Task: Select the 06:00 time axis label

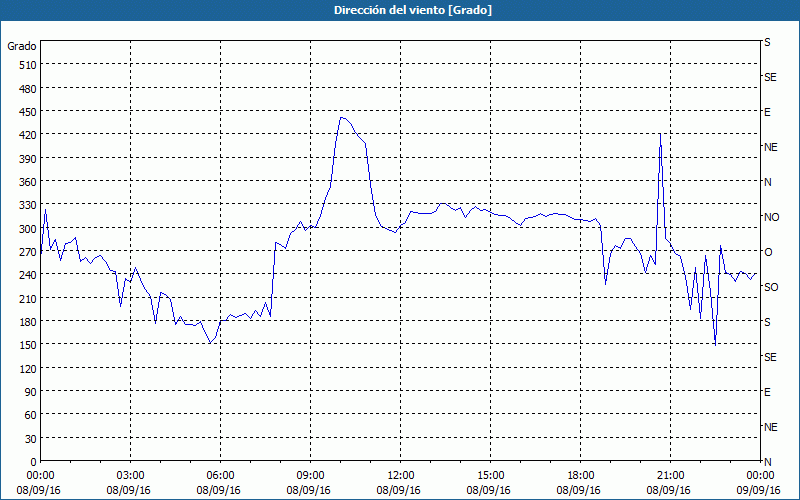Action: [220, 476]
